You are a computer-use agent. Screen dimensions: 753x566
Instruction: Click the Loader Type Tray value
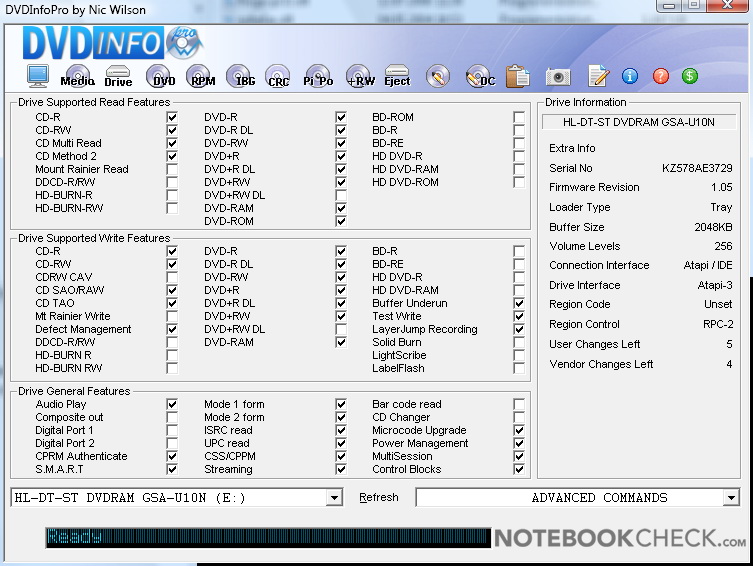point(721,207)
